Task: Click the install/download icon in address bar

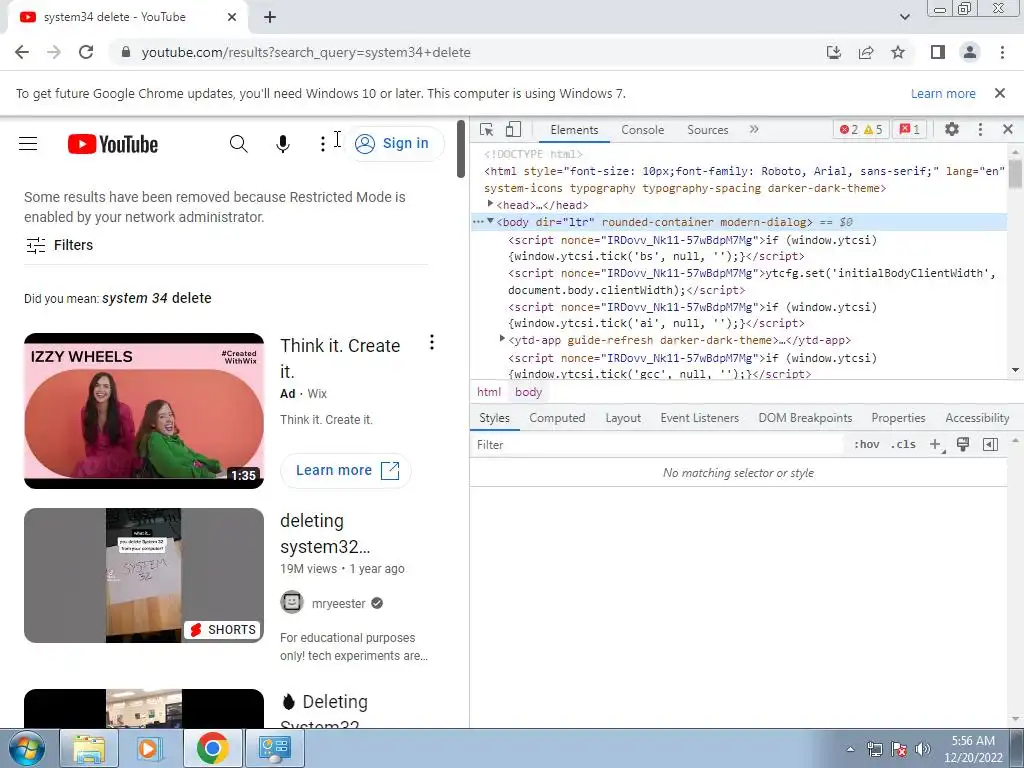Action: tap(834, 52)
